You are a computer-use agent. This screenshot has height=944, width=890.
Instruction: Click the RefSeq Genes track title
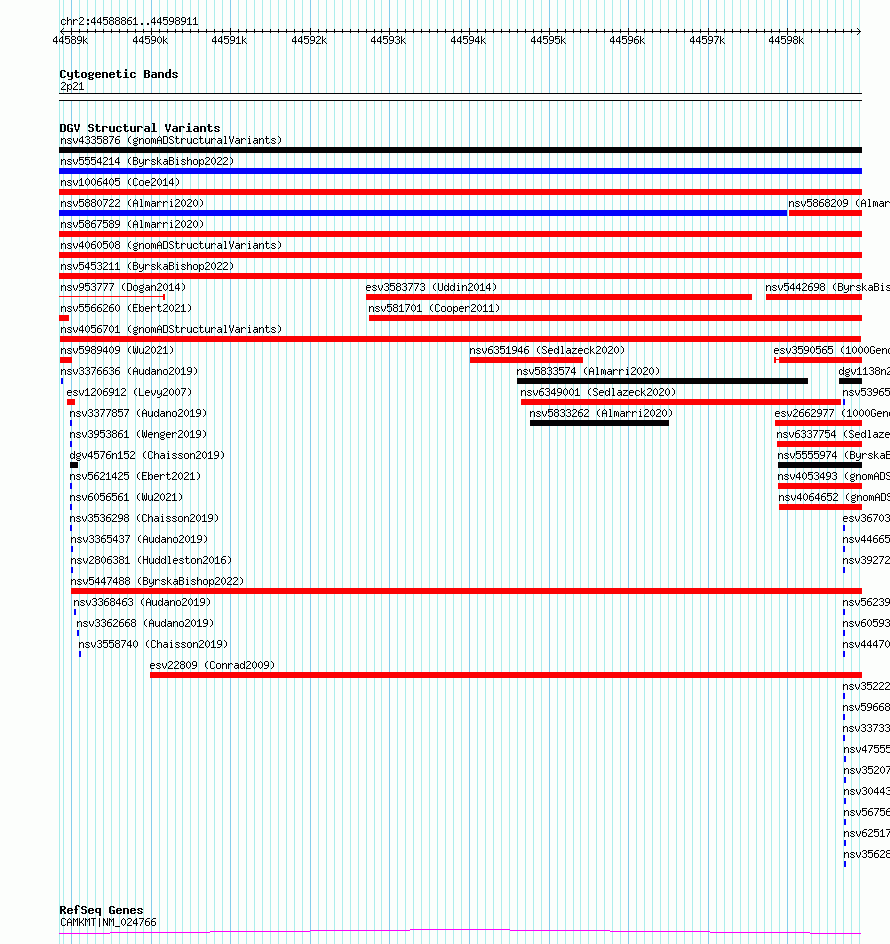[101, 910]
